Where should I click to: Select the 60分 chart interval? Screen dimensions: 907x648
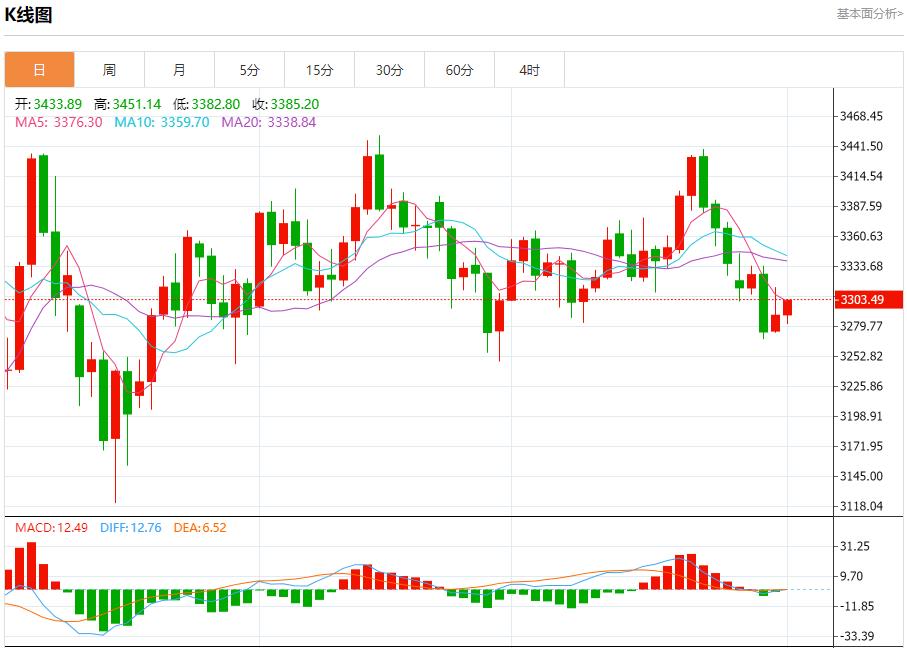point(459,69)
